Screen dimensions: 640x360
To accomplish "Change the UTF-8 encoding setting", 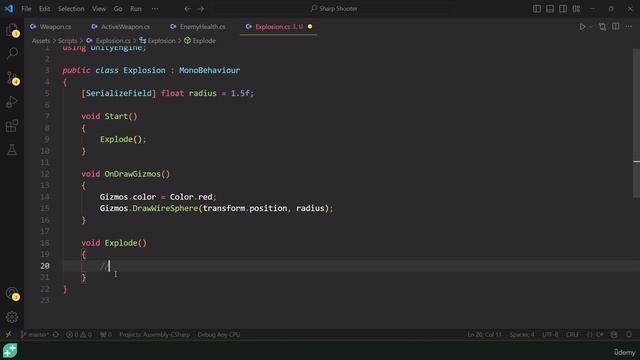I will (x=550, y=334).
